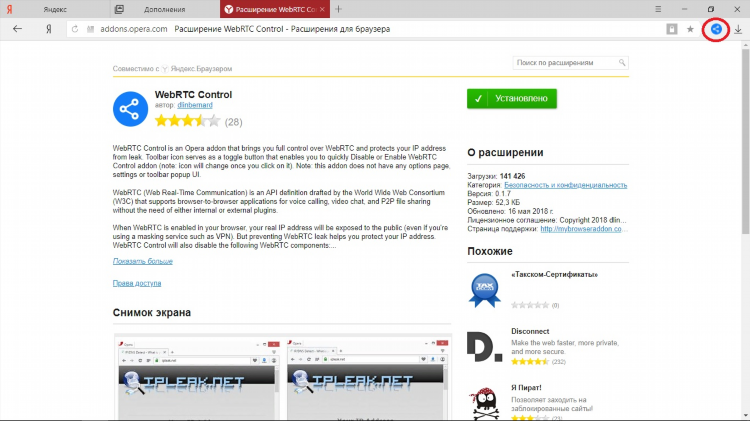Open the Я Пират! extension title
750x421 pixels.
(526, 388)
